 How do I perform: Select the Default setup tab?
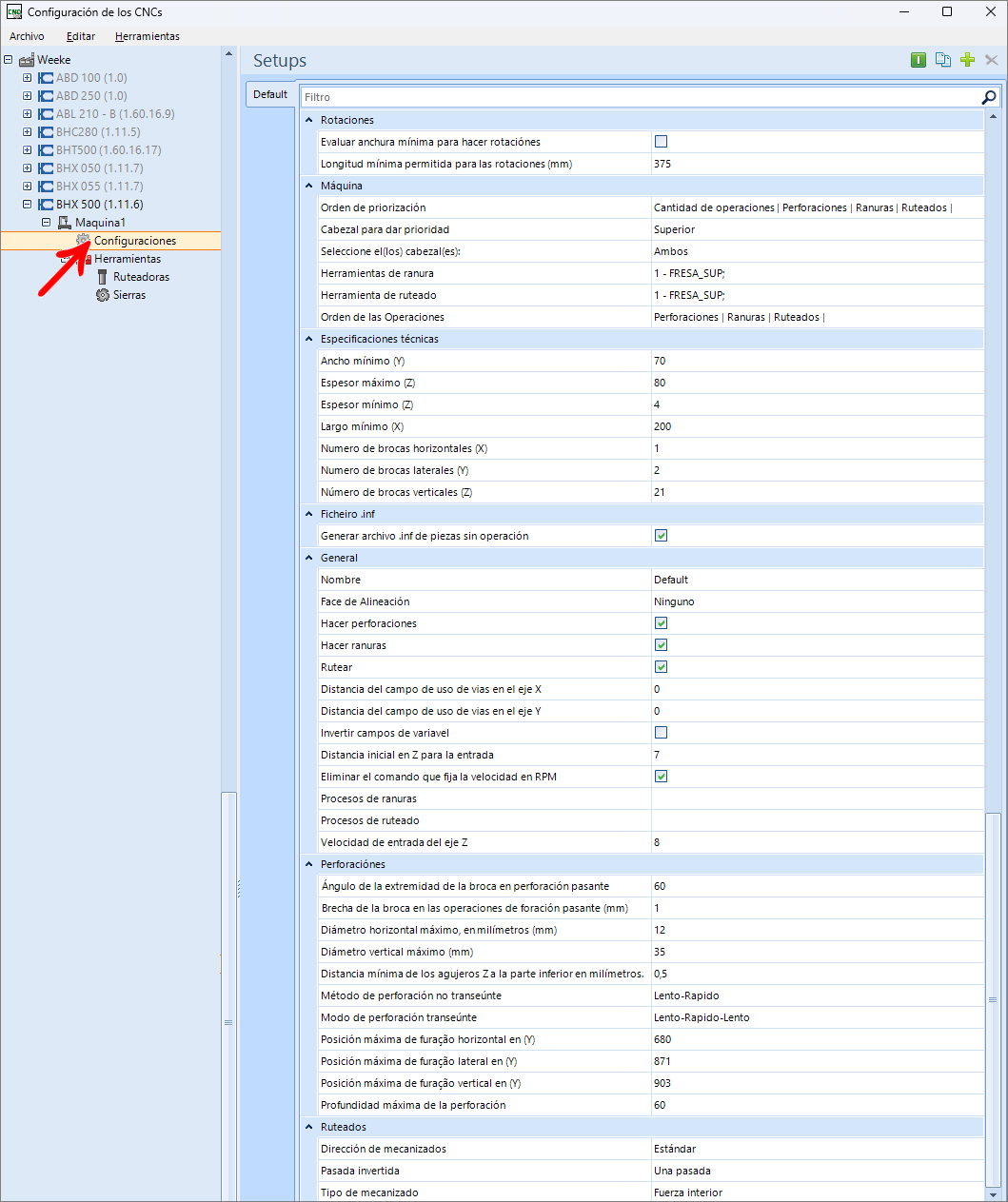coord(270,94)
